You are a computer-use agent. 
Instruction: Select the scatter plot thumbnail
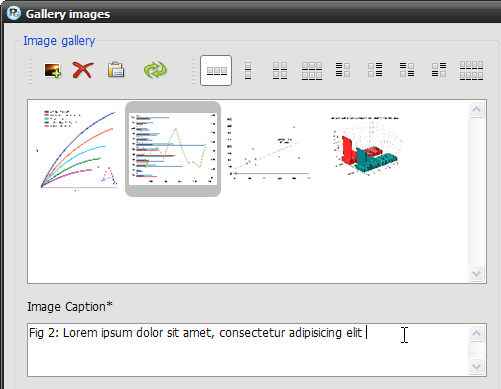[268, 148]
